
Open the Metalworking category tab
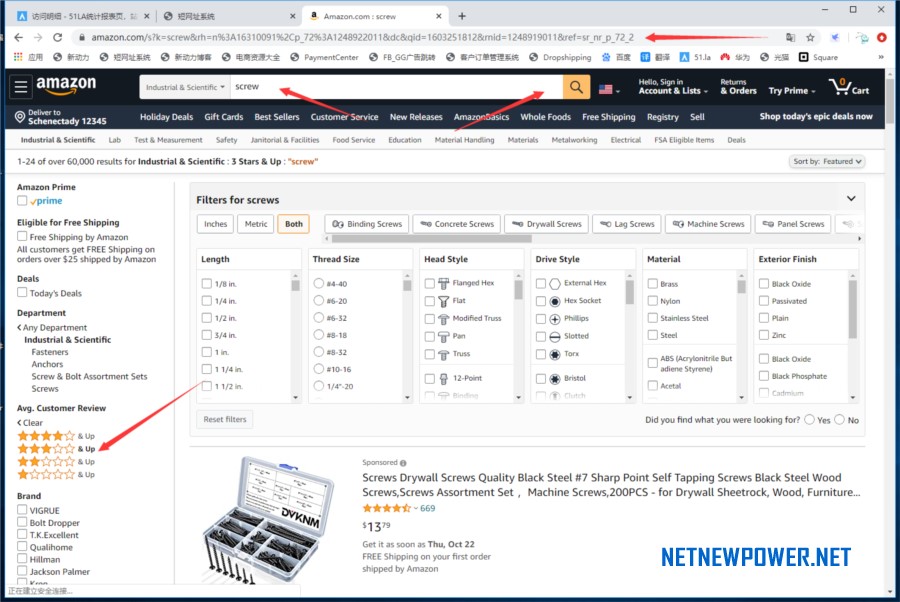[x=574, y=140]
